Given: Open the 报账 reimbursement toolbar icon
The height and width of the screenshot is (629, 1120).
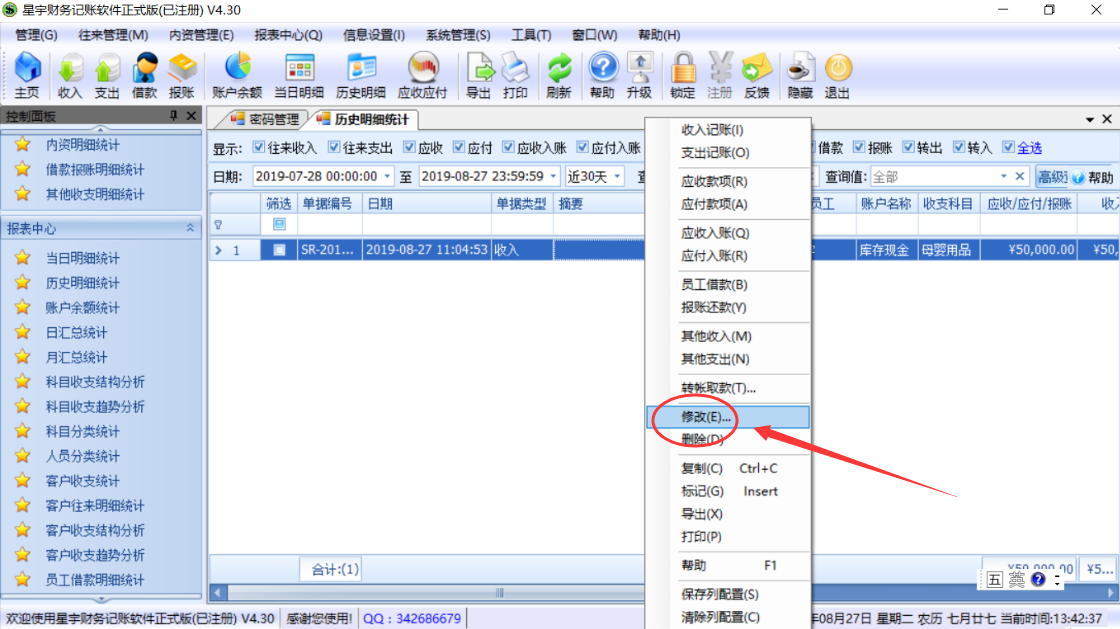Looking at the screenshot, I should coord(181,75).
